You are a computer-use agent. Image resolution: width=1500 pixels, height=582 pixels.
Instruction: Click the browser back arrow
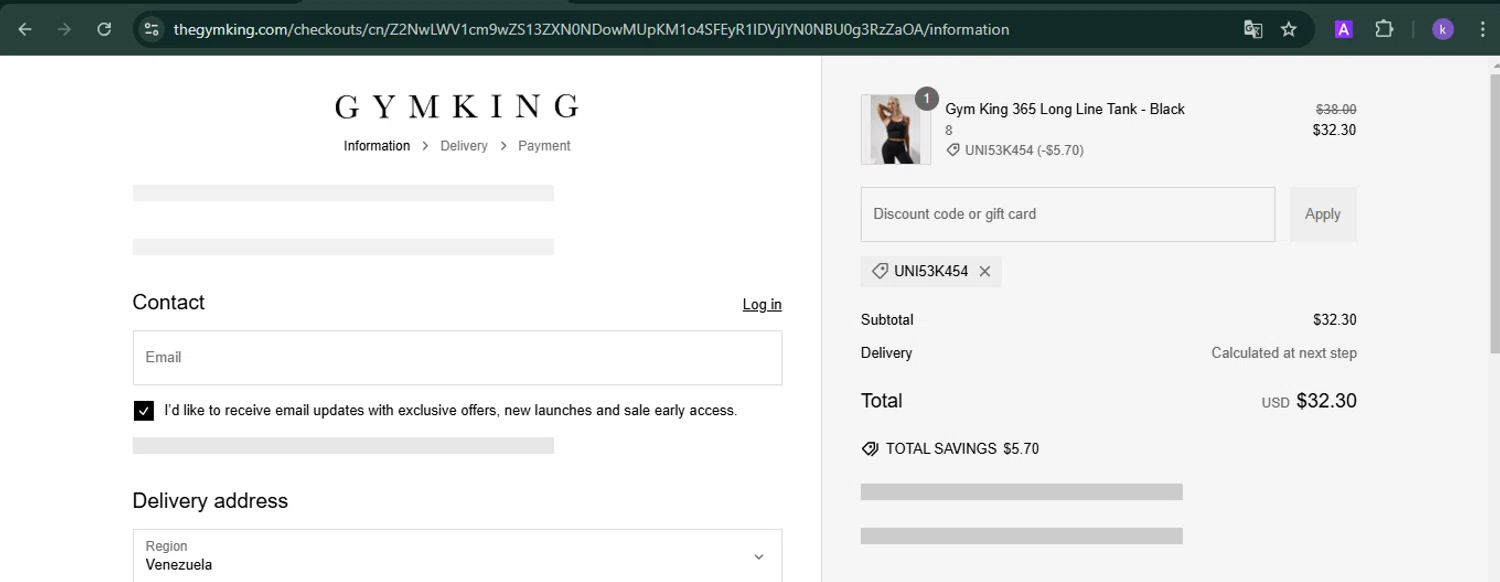click(x=25, y=29)
